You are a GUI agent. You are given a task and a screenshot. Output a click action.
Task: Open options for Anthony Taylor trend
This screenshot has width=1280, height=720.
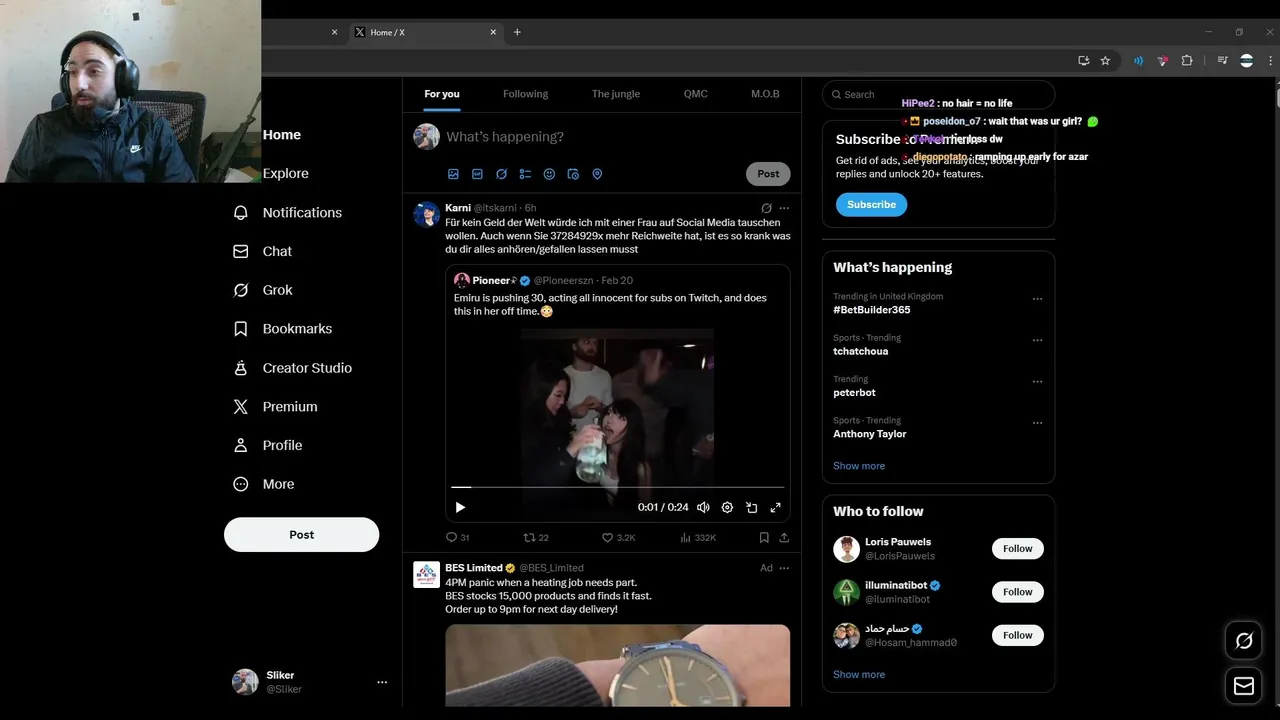(x=1037, y=423)
